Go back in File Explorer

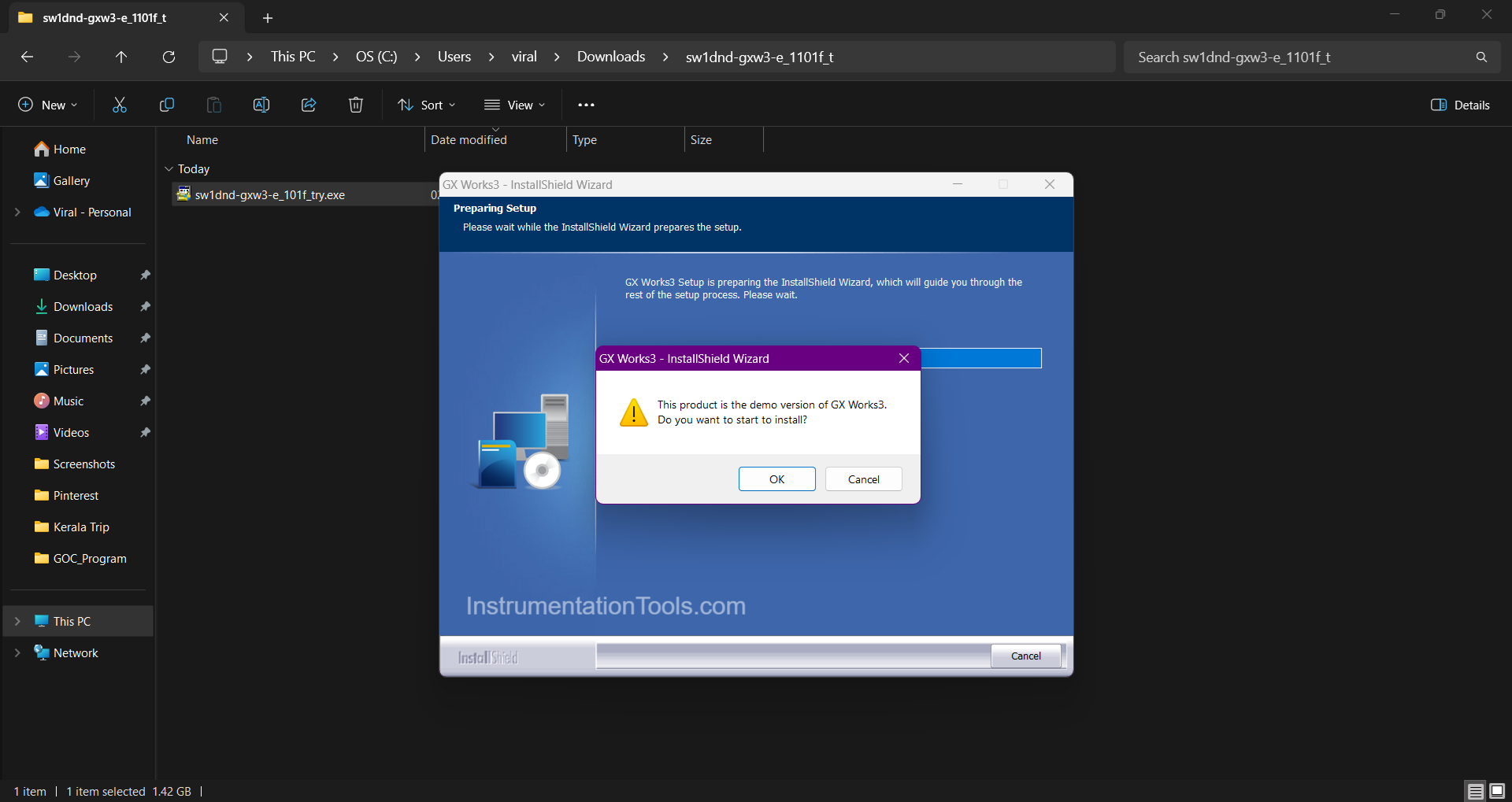tap(27, 57)
